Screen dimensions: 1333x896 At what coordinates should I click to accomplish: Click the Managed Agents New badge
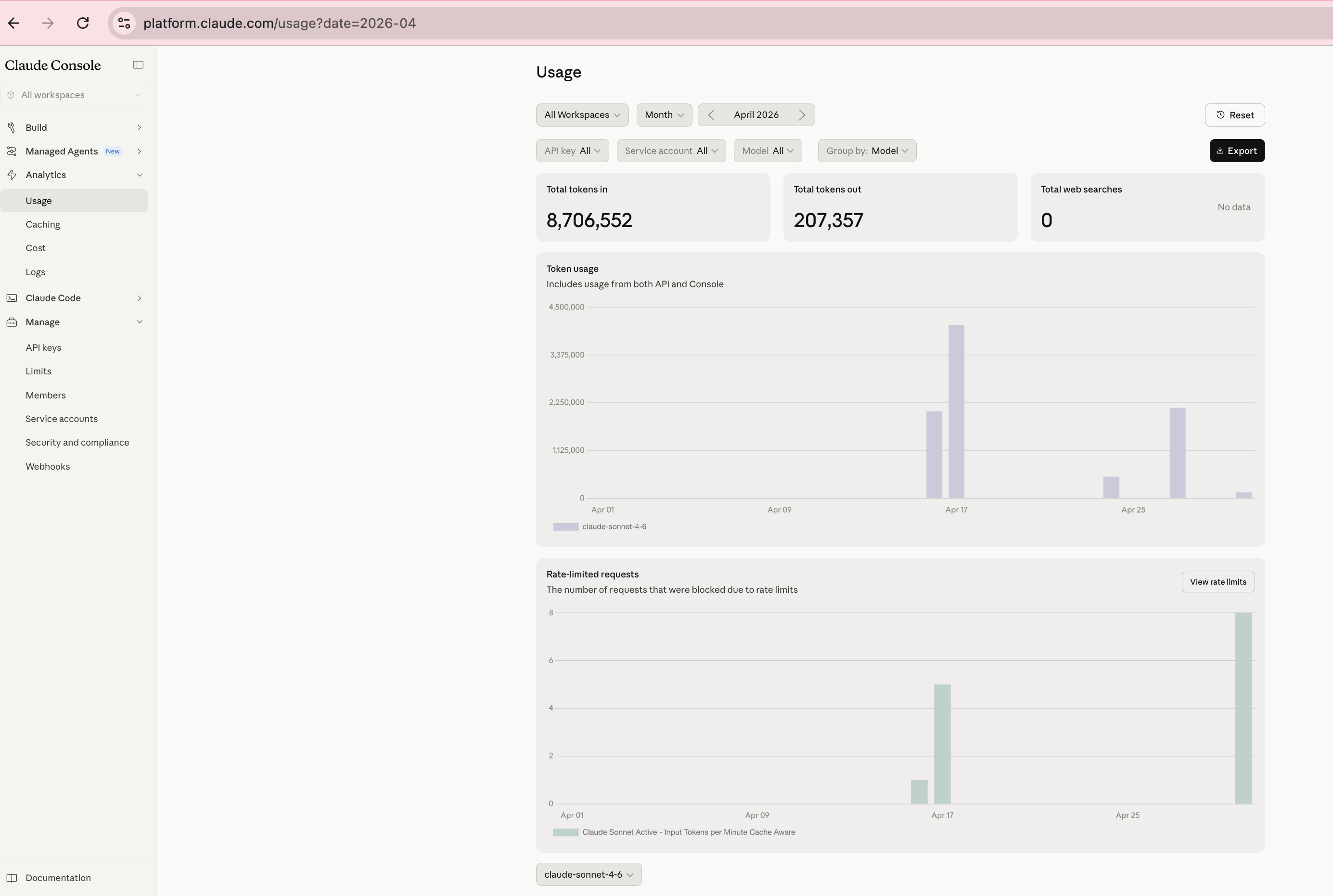[x=113, y=152]
